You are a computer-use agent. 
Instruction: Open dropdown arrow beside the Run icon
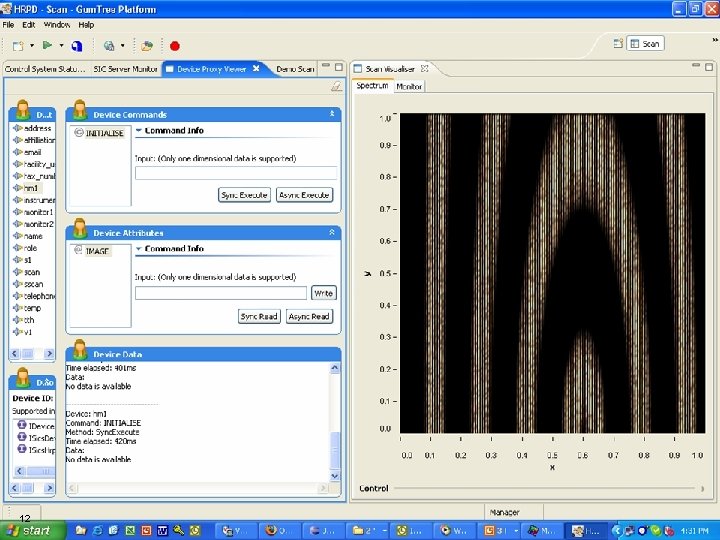point(61,46)
